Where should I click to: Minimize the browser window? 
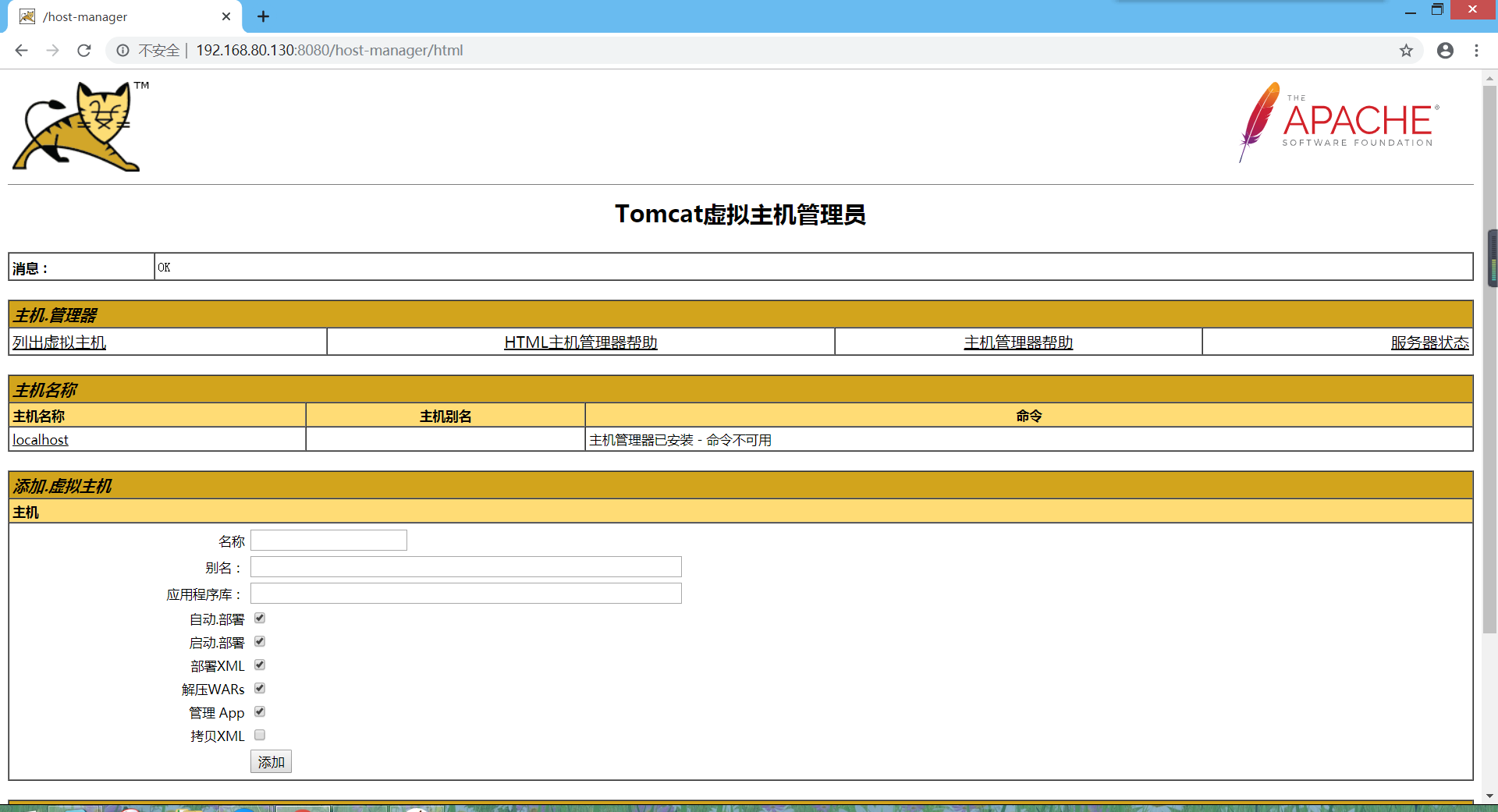point(1410,11)
